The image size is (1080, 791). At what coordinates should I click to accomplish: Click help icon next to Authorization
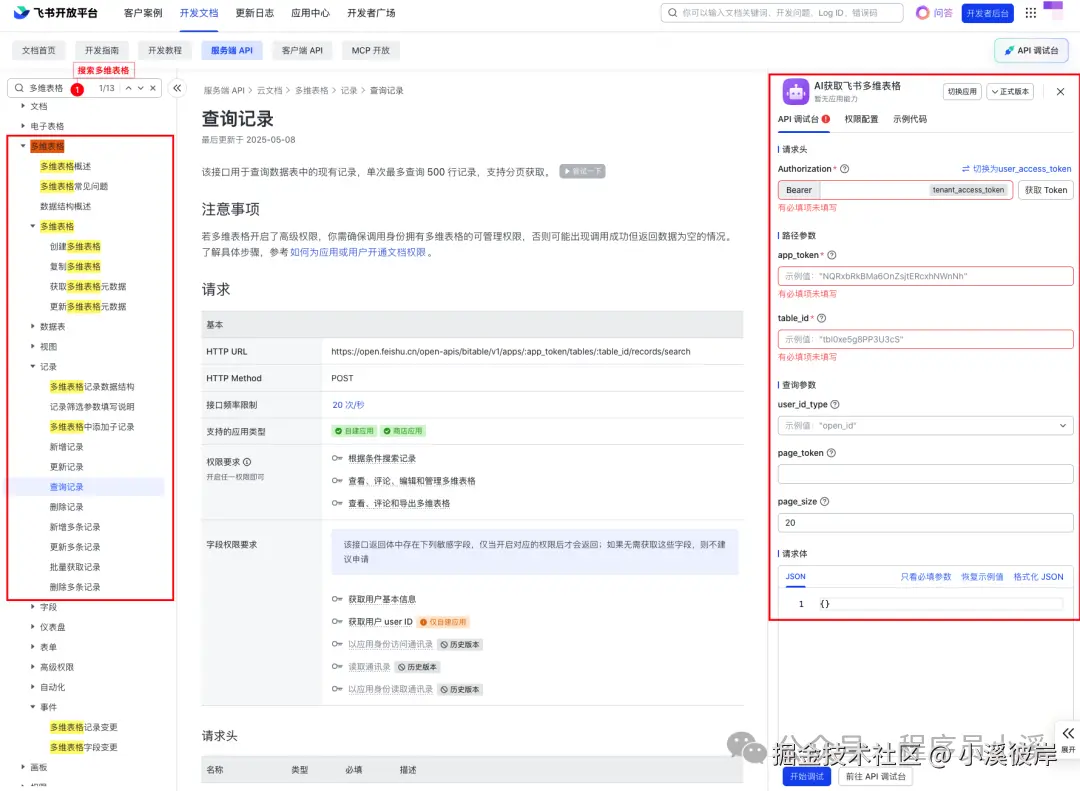point(844,169)
